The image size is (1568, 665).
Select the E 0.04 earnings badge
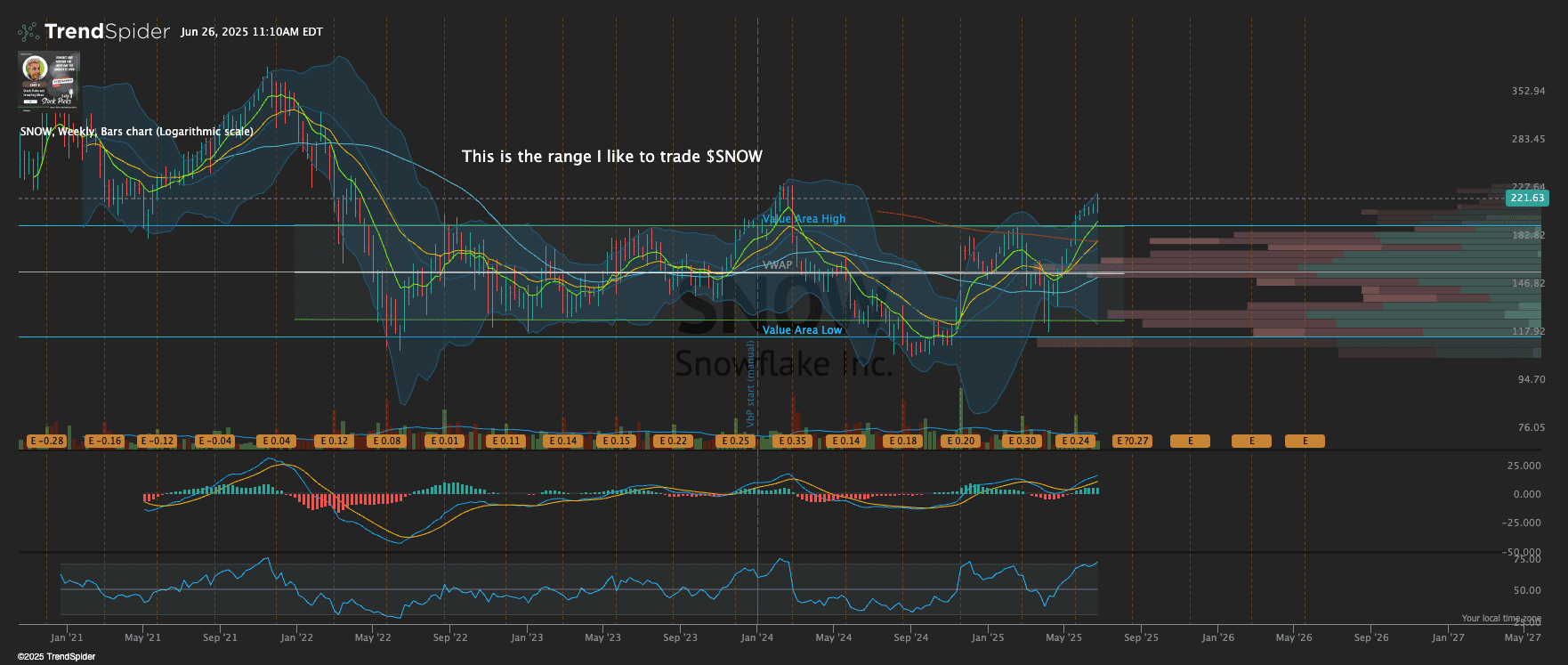[x=276, y=441]
